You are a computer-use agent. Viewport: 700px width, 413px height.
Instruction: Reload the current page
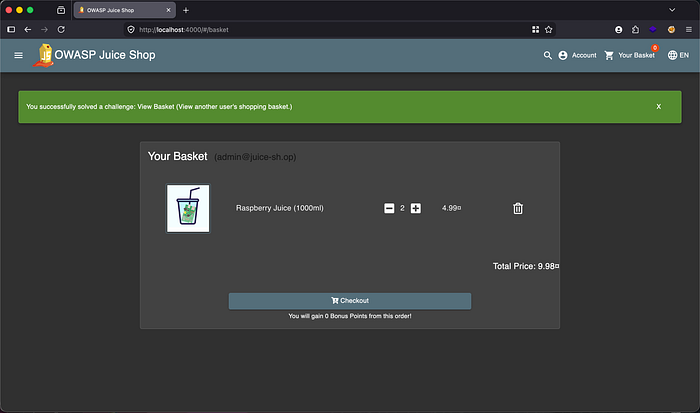click(61, 29)
